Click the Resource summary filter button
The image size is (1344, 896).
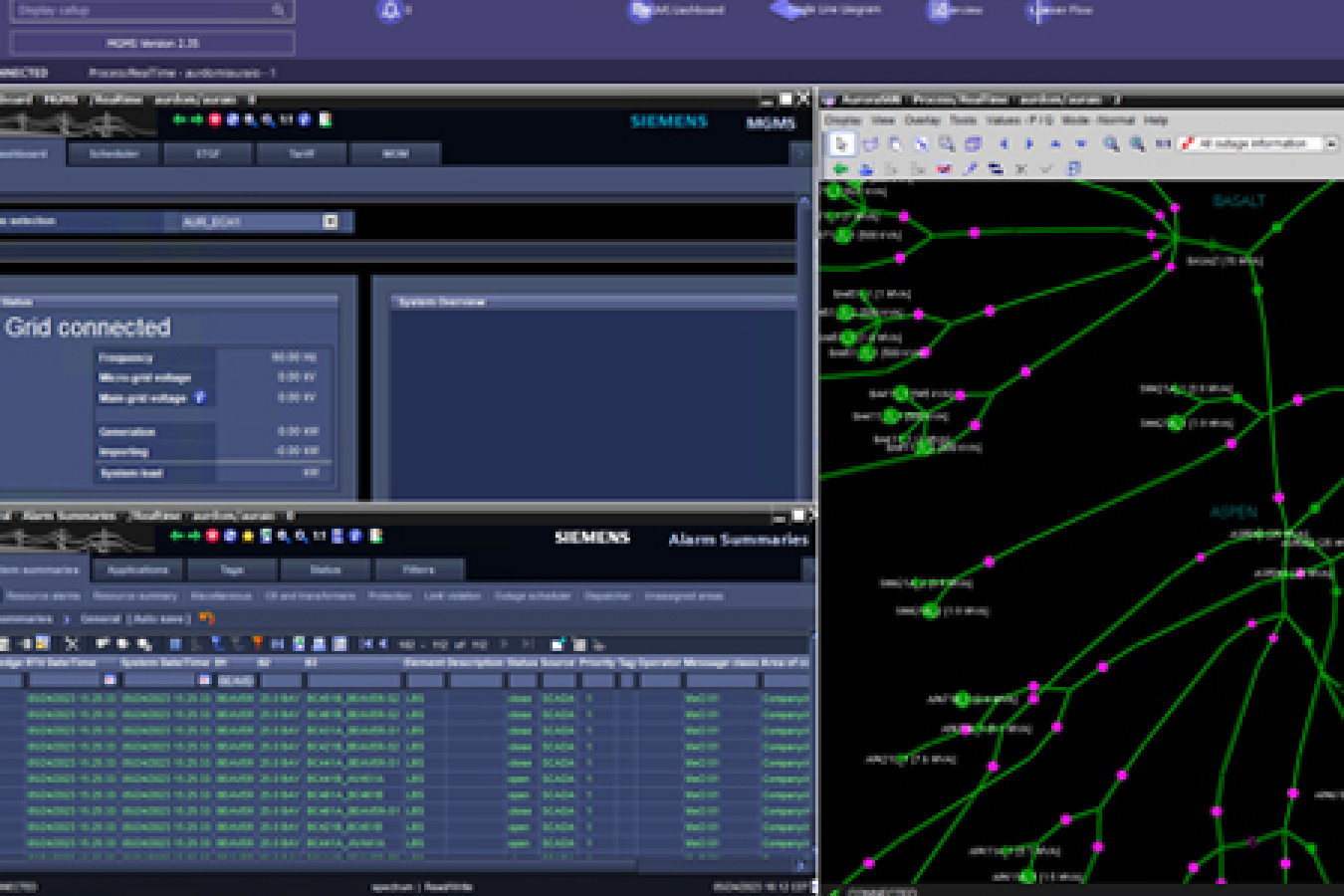point(134,595)
